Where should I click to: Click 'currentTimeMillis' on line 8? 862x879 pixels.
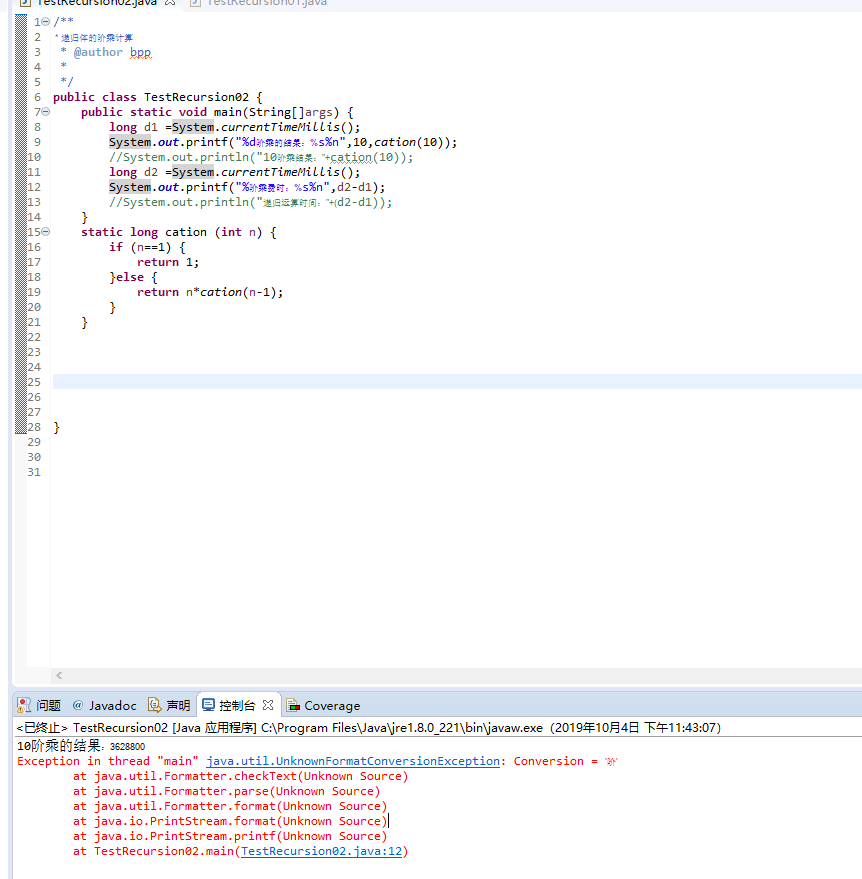coord(280,127)
